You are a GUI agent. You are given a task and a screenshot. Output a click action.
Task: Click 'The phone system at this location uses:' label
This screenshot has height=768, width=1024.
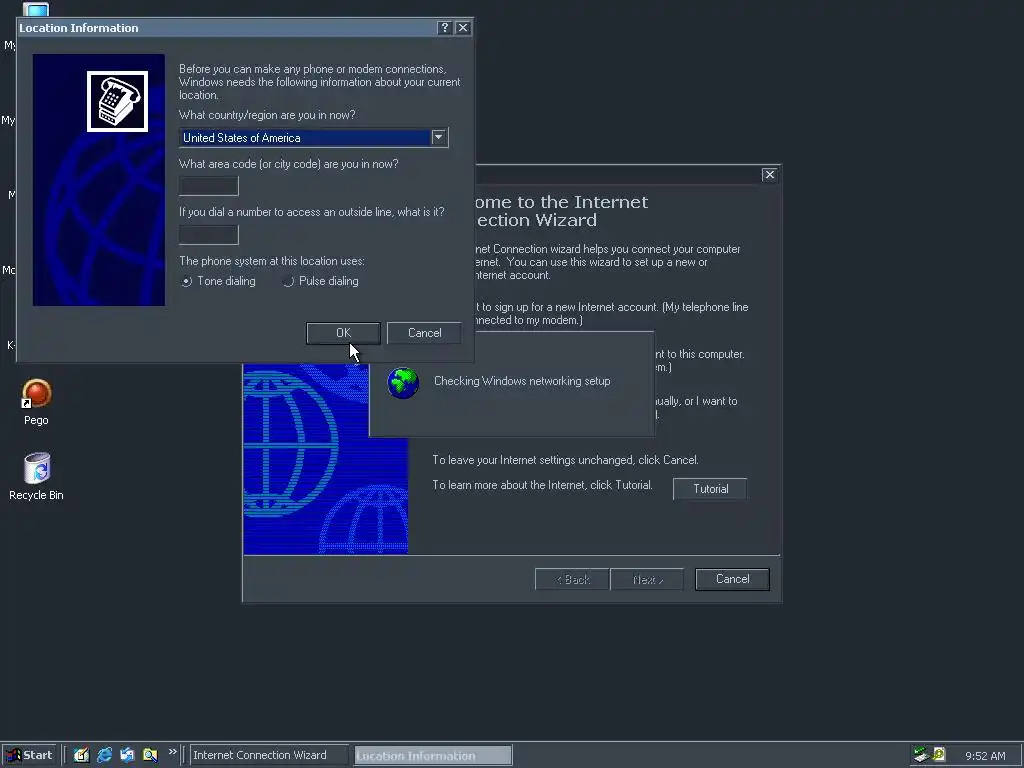pos(272,261)
